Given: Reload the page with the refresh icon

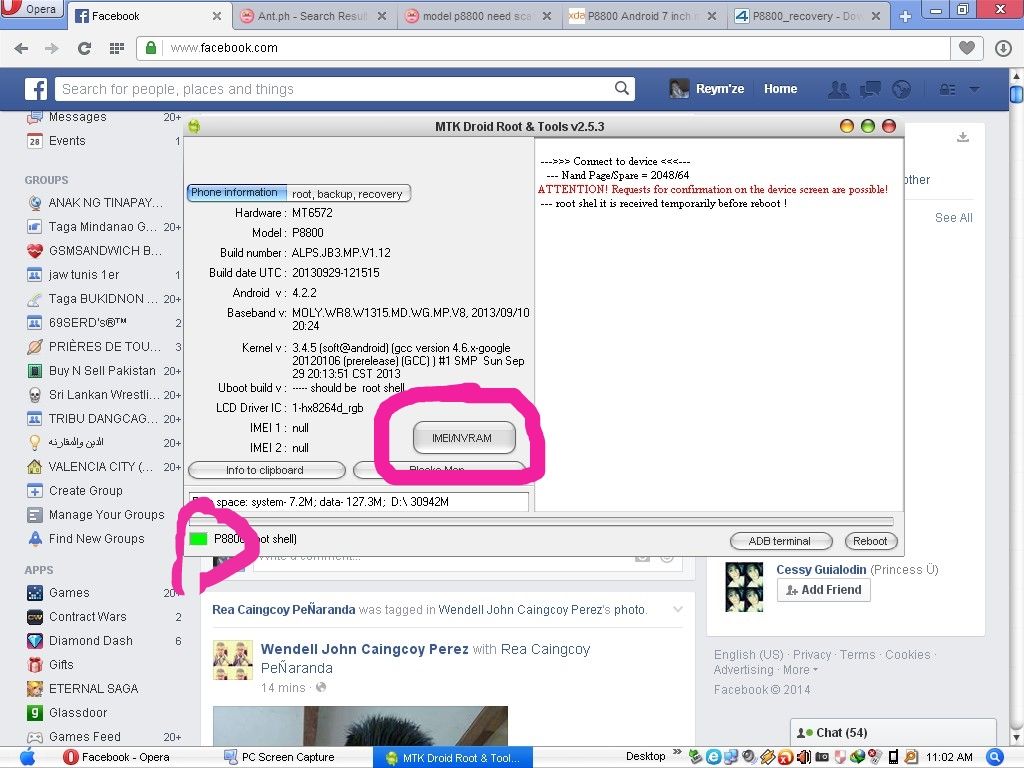Looking at the screenshot, I should click(x=84, y=48).
